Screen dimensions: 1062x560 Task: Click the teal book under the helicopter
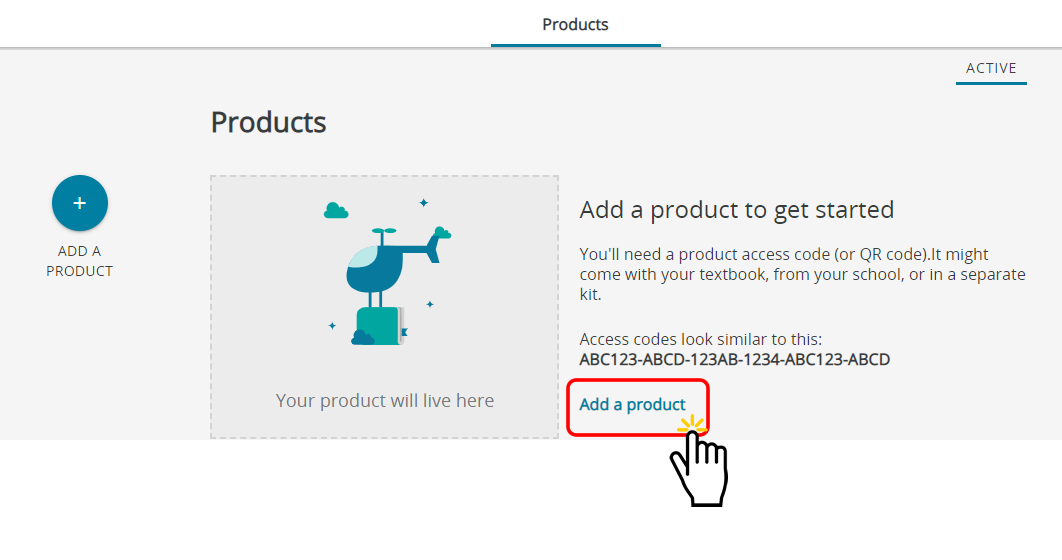click(x=380, y=326)
